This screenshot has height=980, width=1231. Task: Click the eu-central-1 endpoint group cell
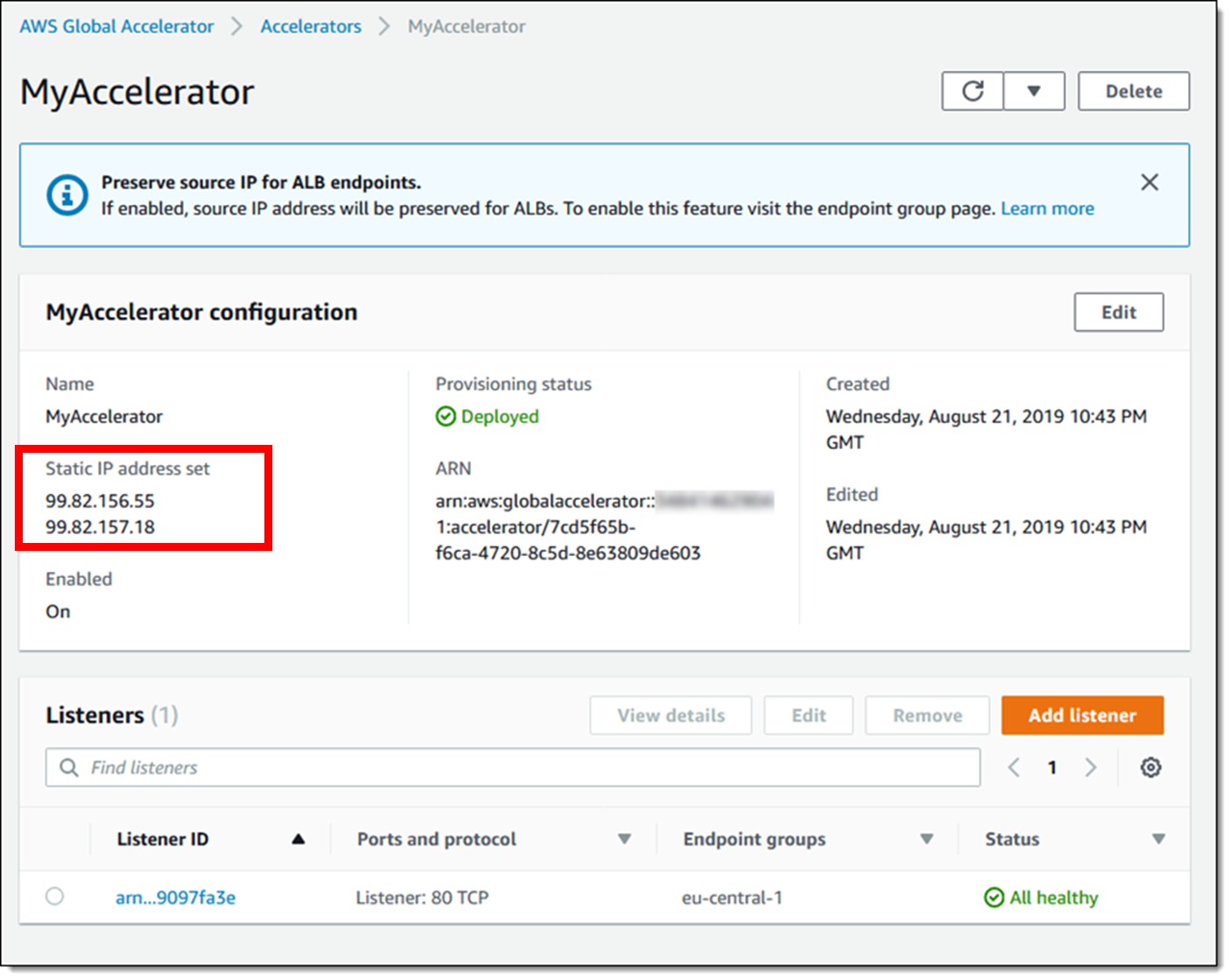pyautogui.click(x=732, y=898)
